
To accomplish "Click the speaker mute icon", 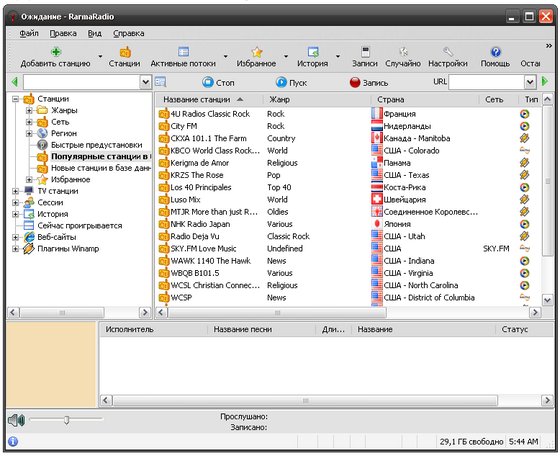I will [x=16, y=420].
